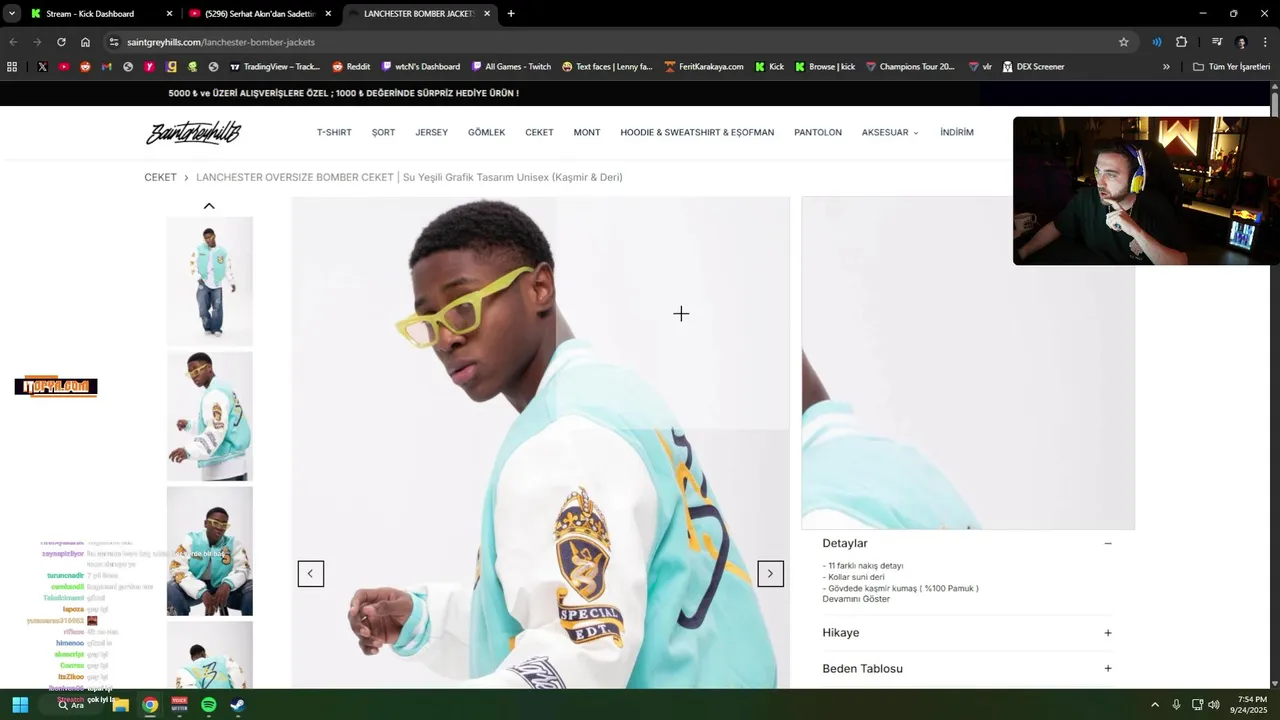The height and width of the screenshot is (720, 1280).
Task: Click the Devamını Göster link
Action: click(x=856, y=599)
